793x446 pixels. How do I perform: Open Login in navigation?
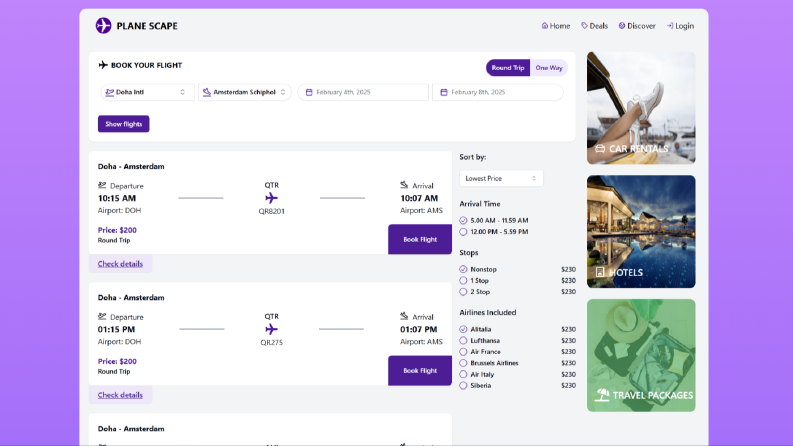tap(681, 26)
